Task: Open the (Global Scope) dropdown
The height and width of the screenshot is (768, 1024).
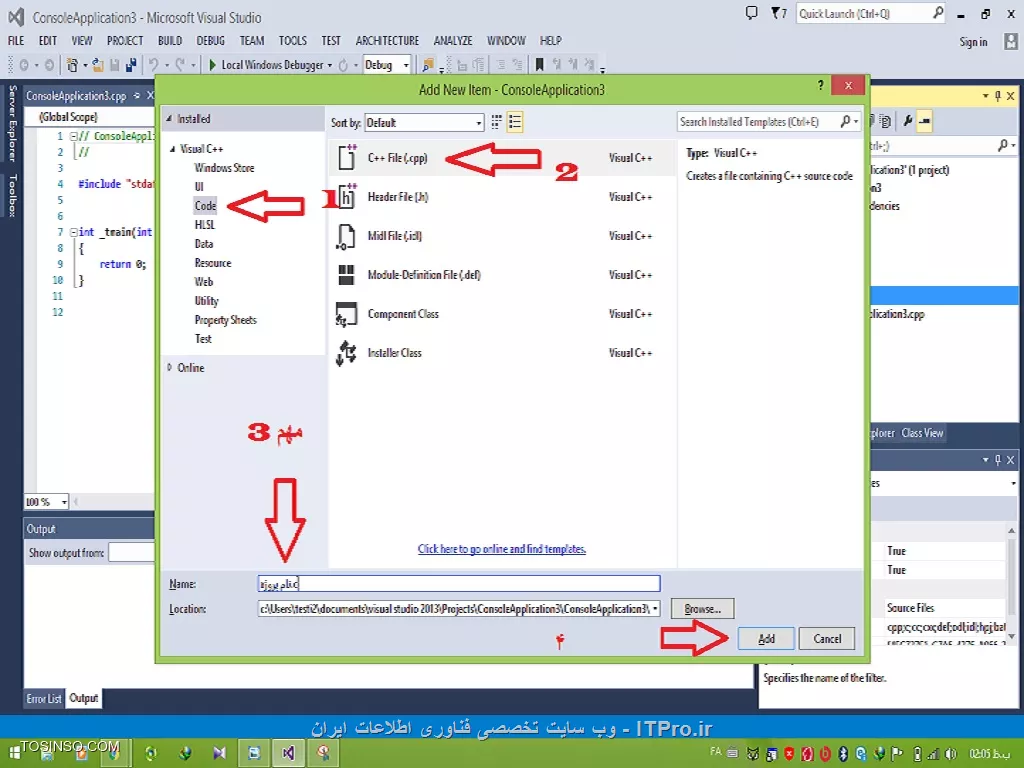Action: tap(89, 117)
